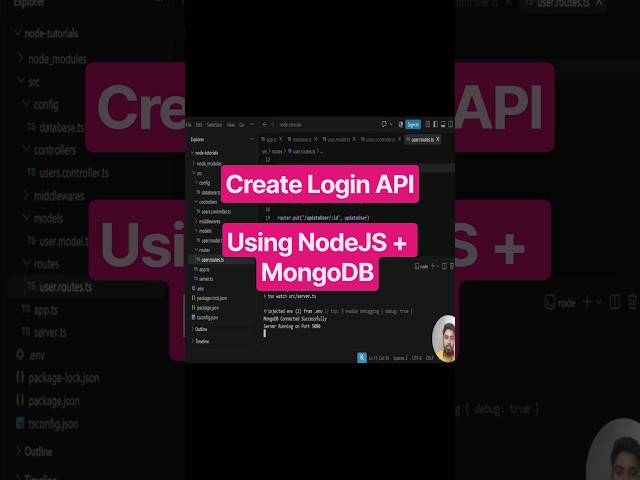This screenshot has height=480, width=640.
Task: Toggle the primary side bar layout icon
Action: coord(436,124)
